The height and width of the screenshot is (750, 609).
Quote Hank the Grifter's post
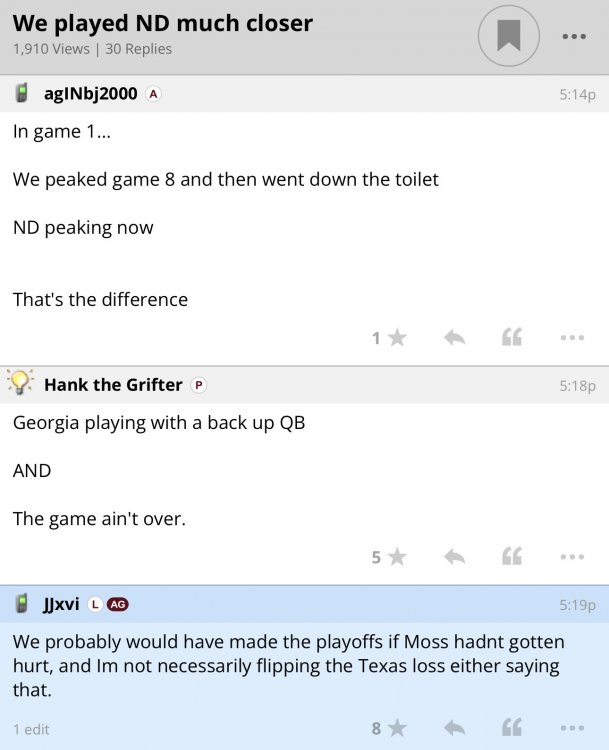pyautogui.click(x=512, y=557)
